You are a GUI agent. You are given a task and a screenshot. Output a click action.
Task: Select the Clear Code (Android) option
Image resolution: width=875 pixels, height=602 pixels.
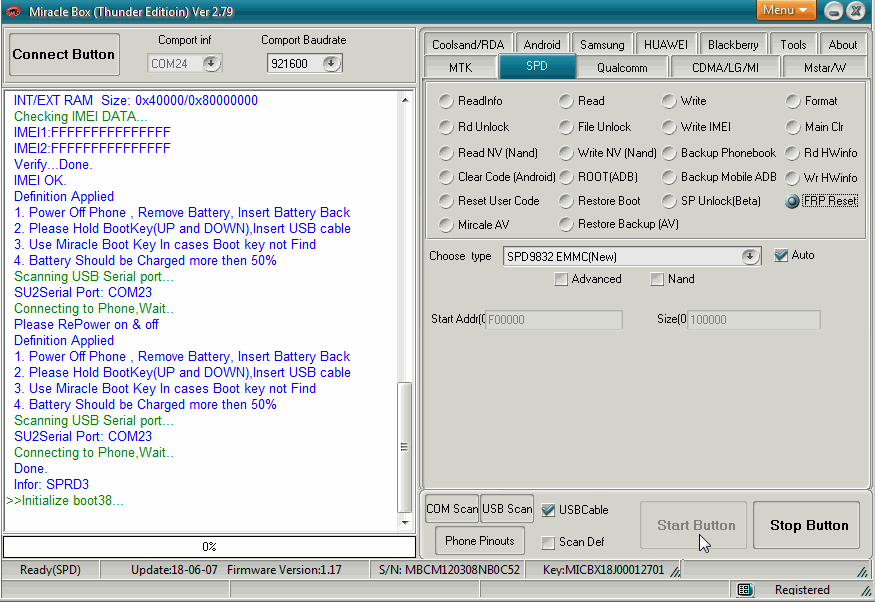(445, 177)
